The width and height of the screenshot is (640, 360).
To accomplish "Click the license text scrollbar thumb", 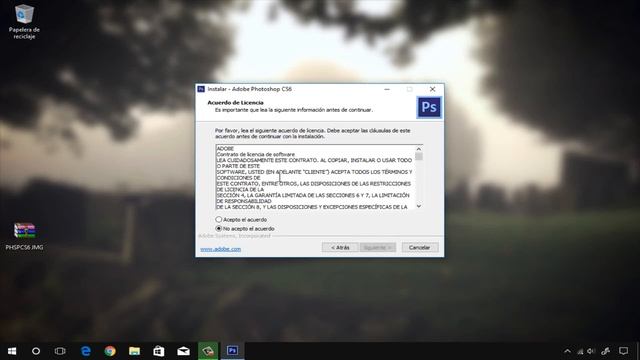I will coord(419,156).
